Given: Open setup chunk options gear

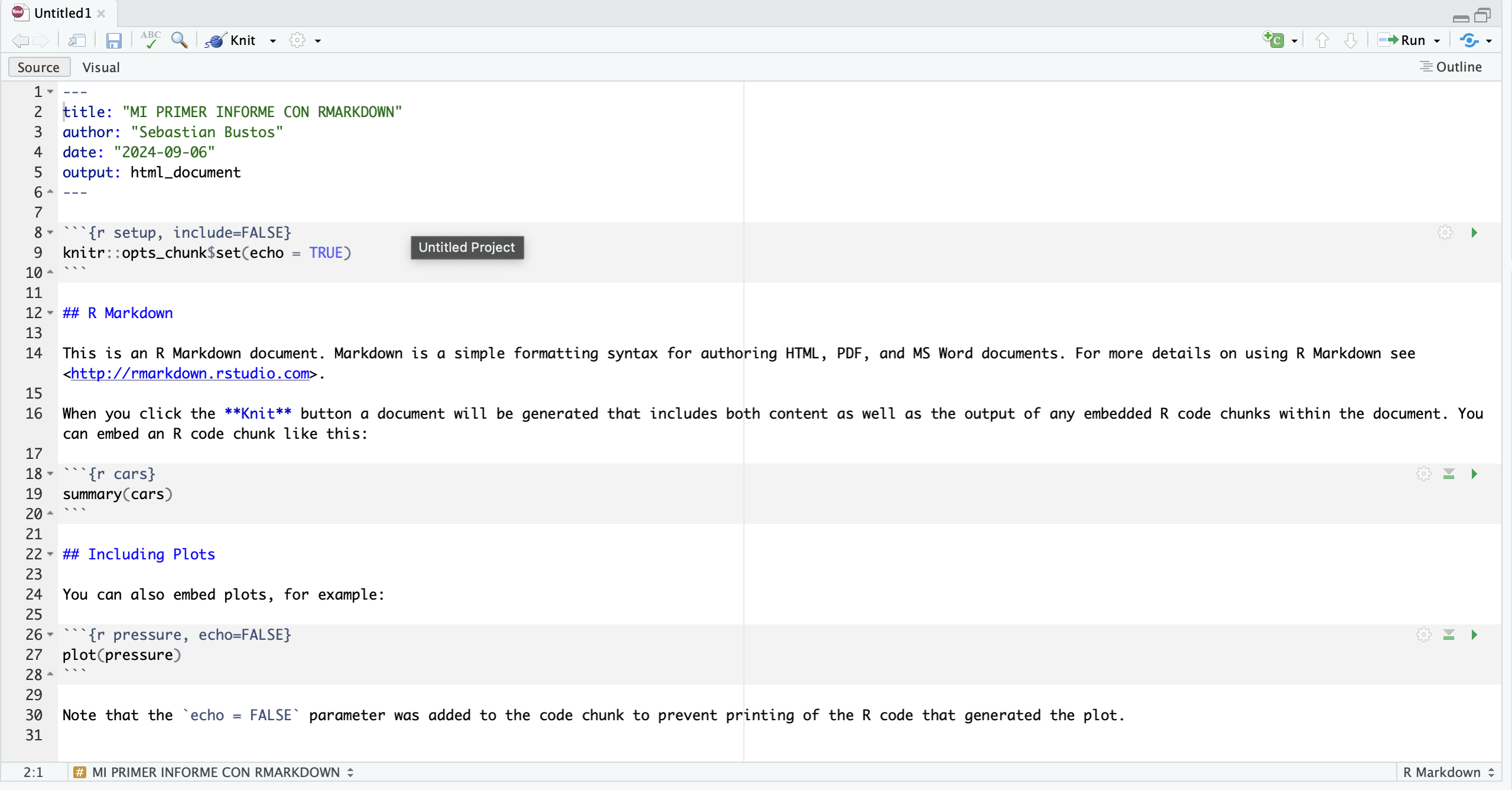Looking at the screenshot, I should [x=1445, y=232].
